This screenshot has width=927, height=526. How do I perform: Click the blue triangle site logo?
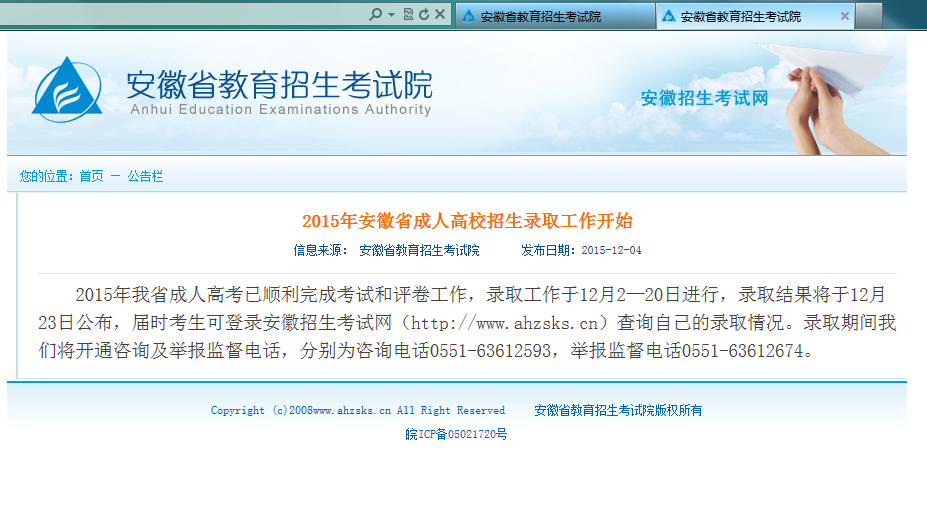point(67,90)
